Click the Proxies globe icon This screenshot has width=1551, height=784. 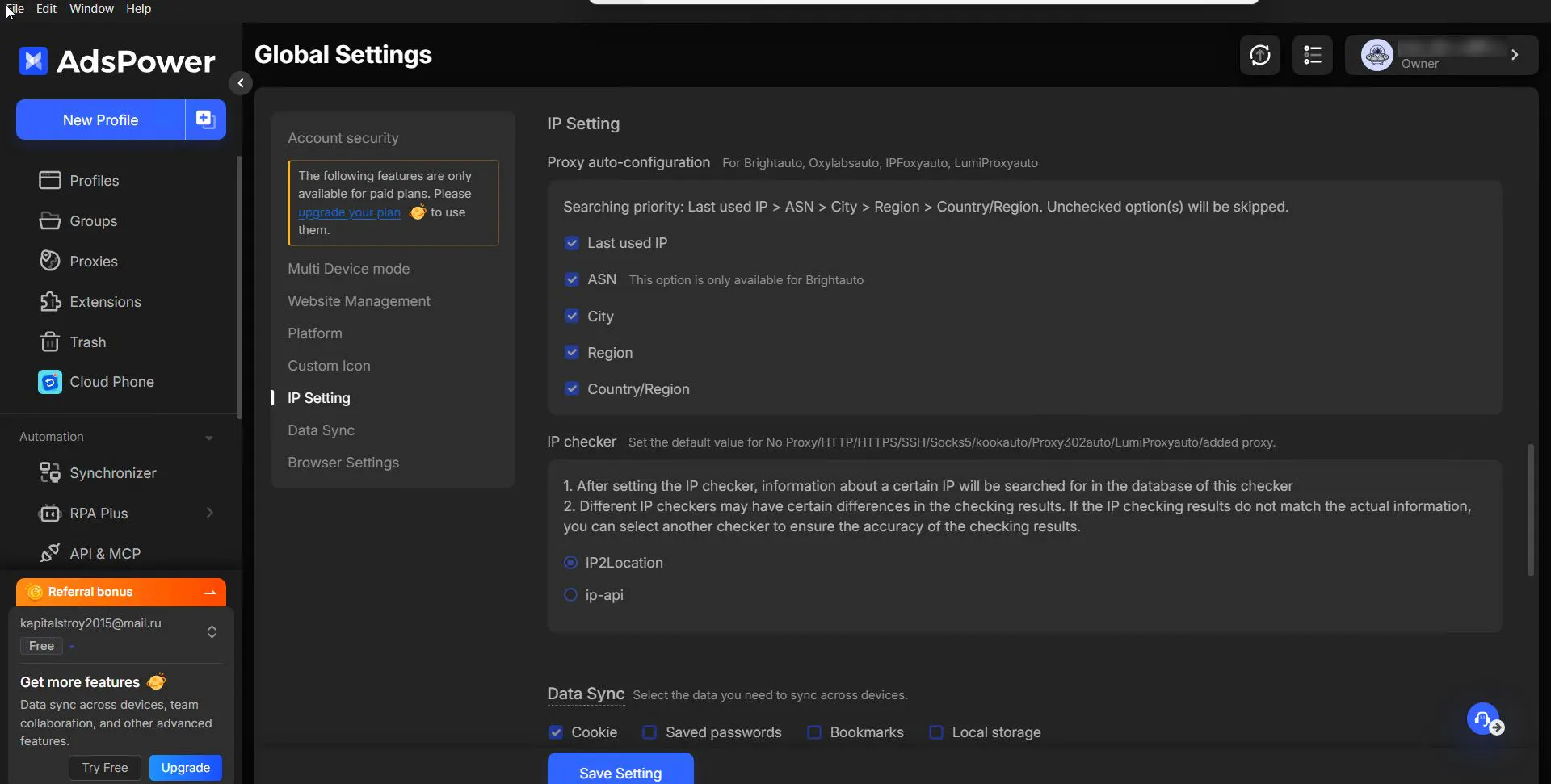tap(49, 261)
